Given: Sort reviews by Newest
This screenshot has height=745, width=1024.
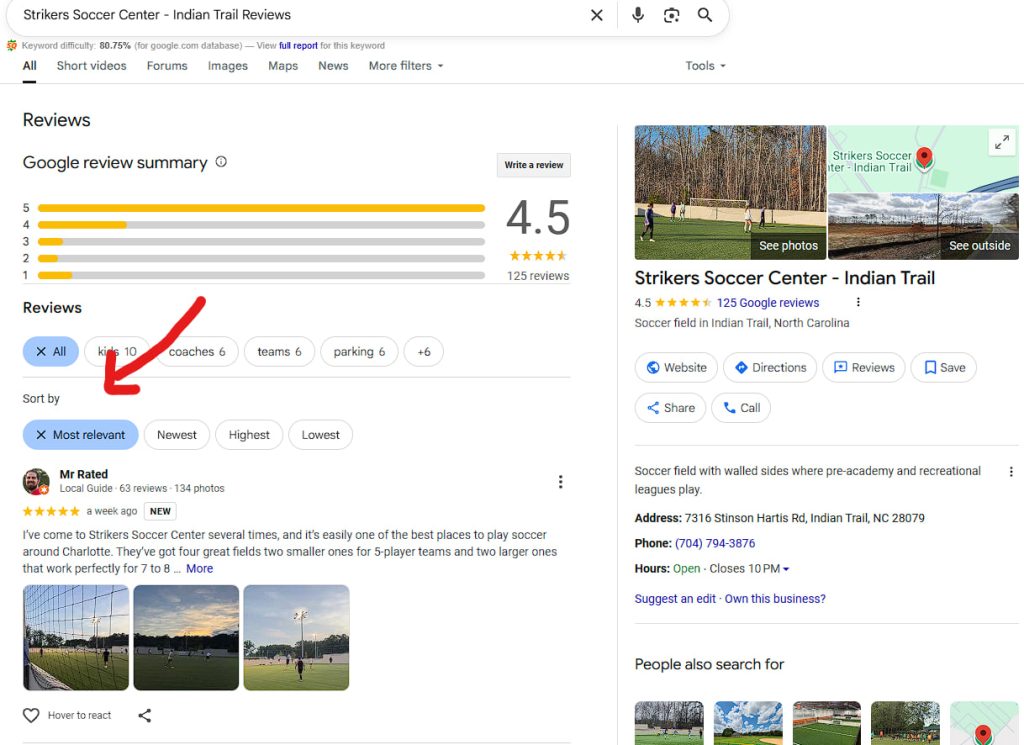Looking at the screenshot, I should (176, 435).
